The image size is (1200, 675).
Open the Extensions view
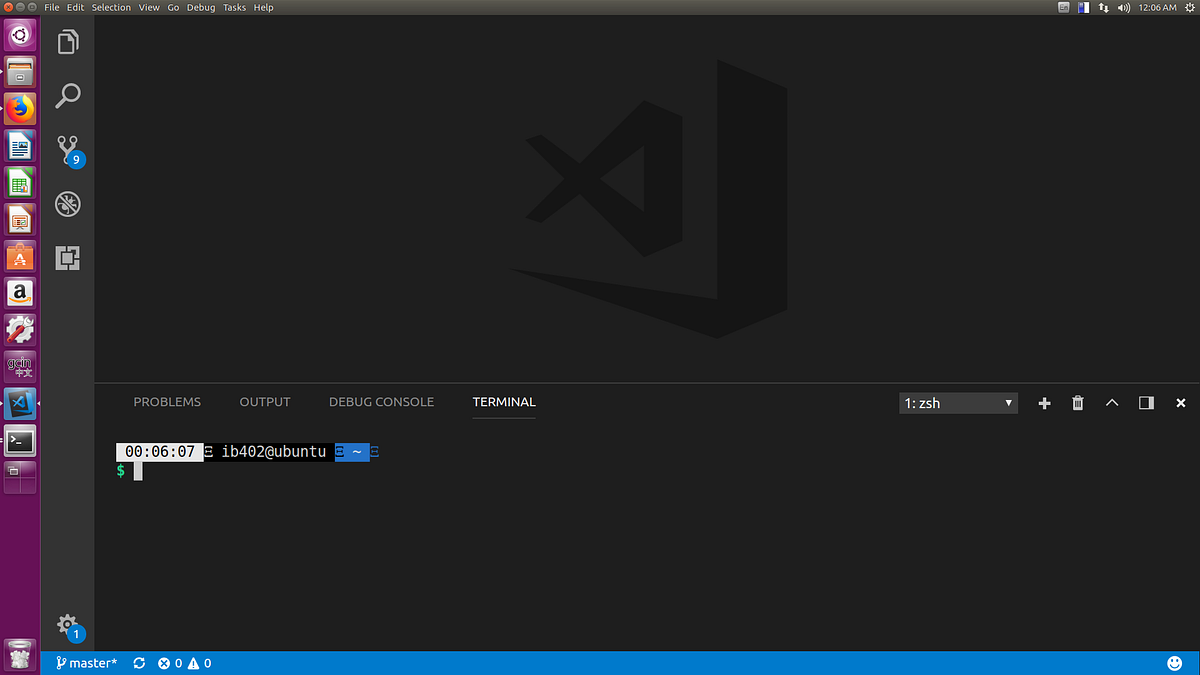pyautogui.click(x=67, y=257)
